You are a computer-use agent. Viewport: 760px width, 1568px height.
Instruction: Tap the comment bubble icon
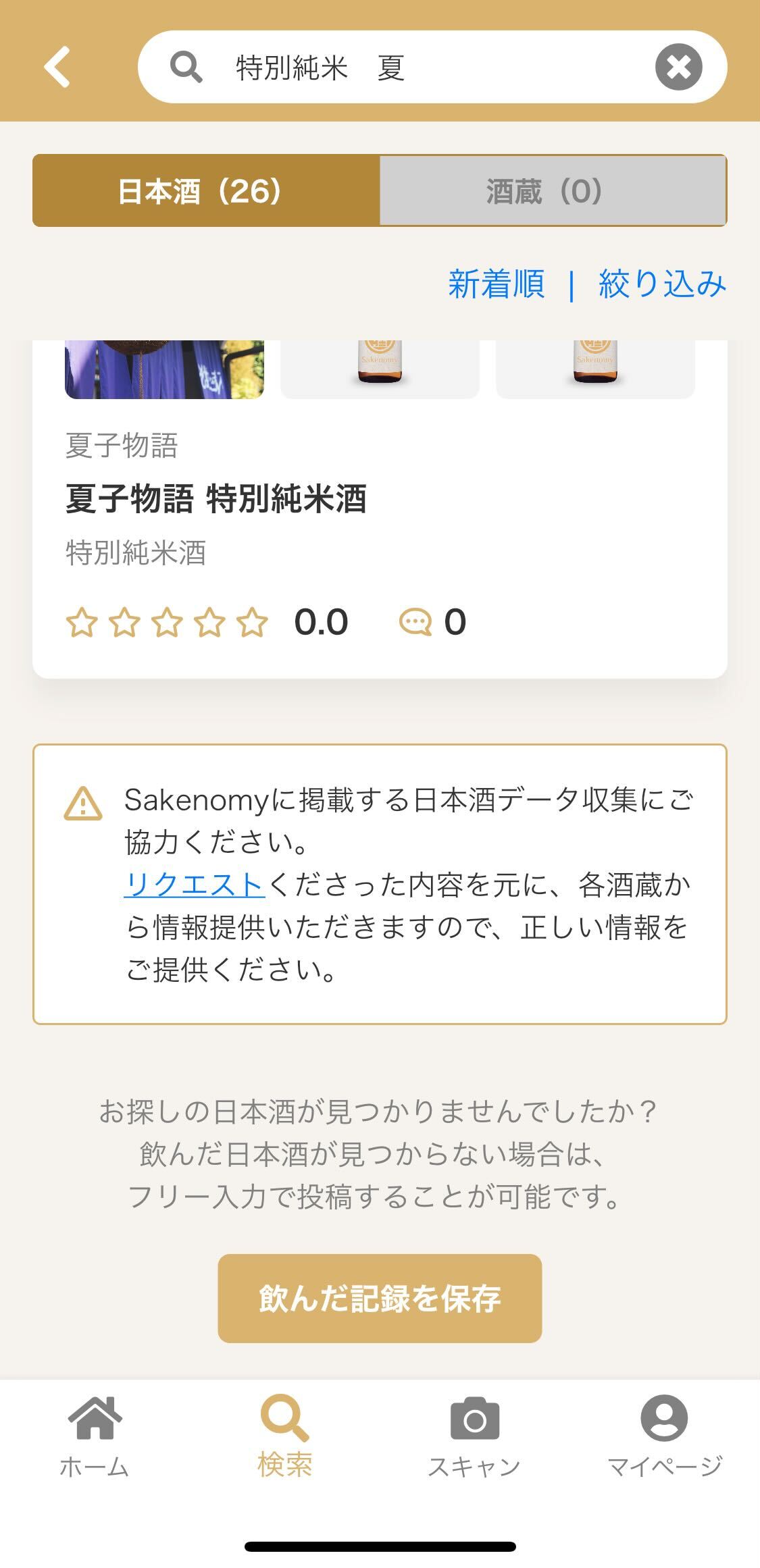415,622
